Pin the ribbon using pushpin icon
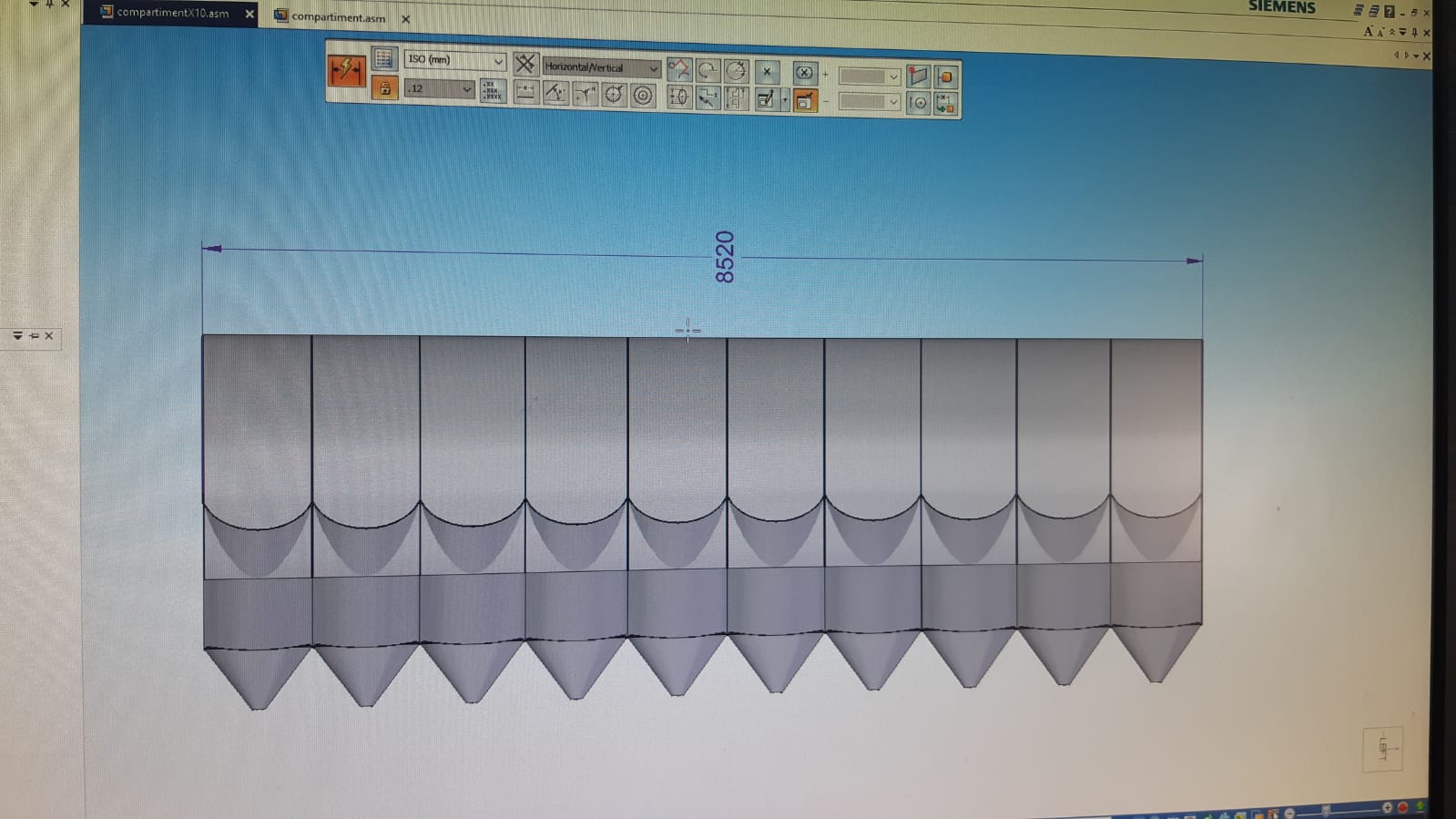 pos(1414,32)
